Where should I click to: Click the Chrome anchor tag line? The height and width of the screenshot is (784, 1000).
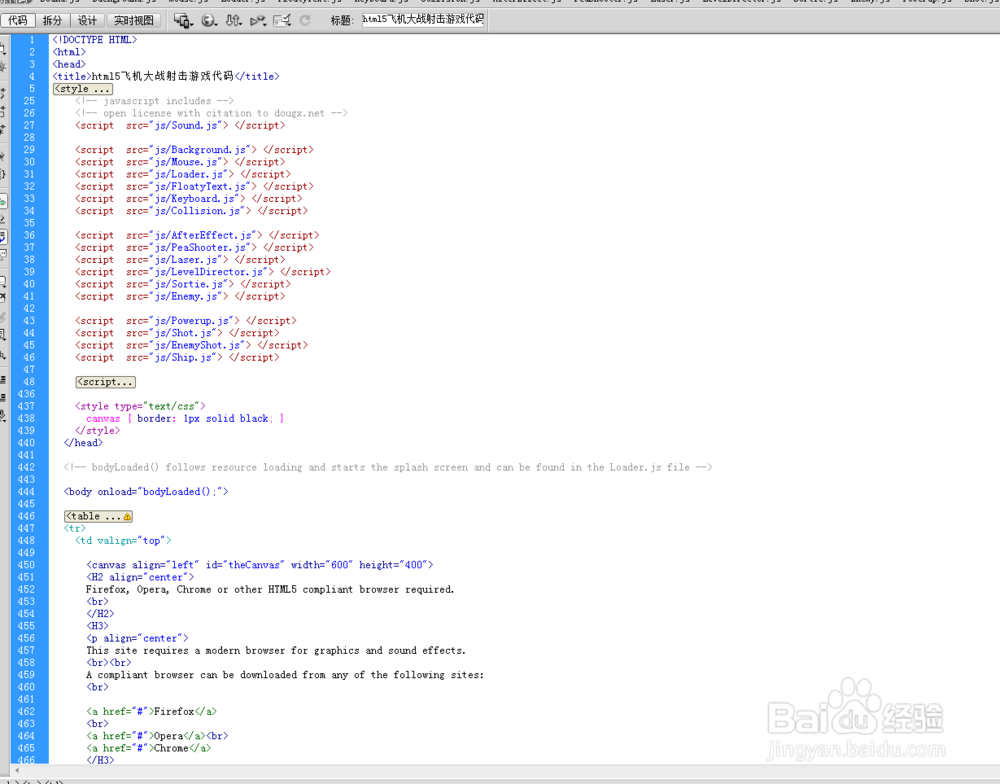[x=149, y=748]
